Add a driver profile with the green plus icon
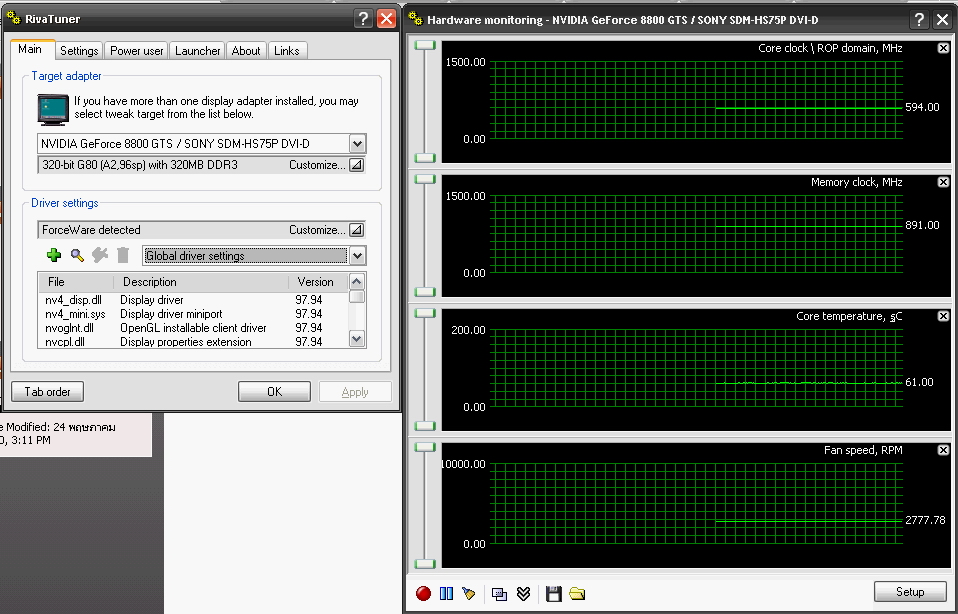958x614 pixels. click(x=54, y=255)
